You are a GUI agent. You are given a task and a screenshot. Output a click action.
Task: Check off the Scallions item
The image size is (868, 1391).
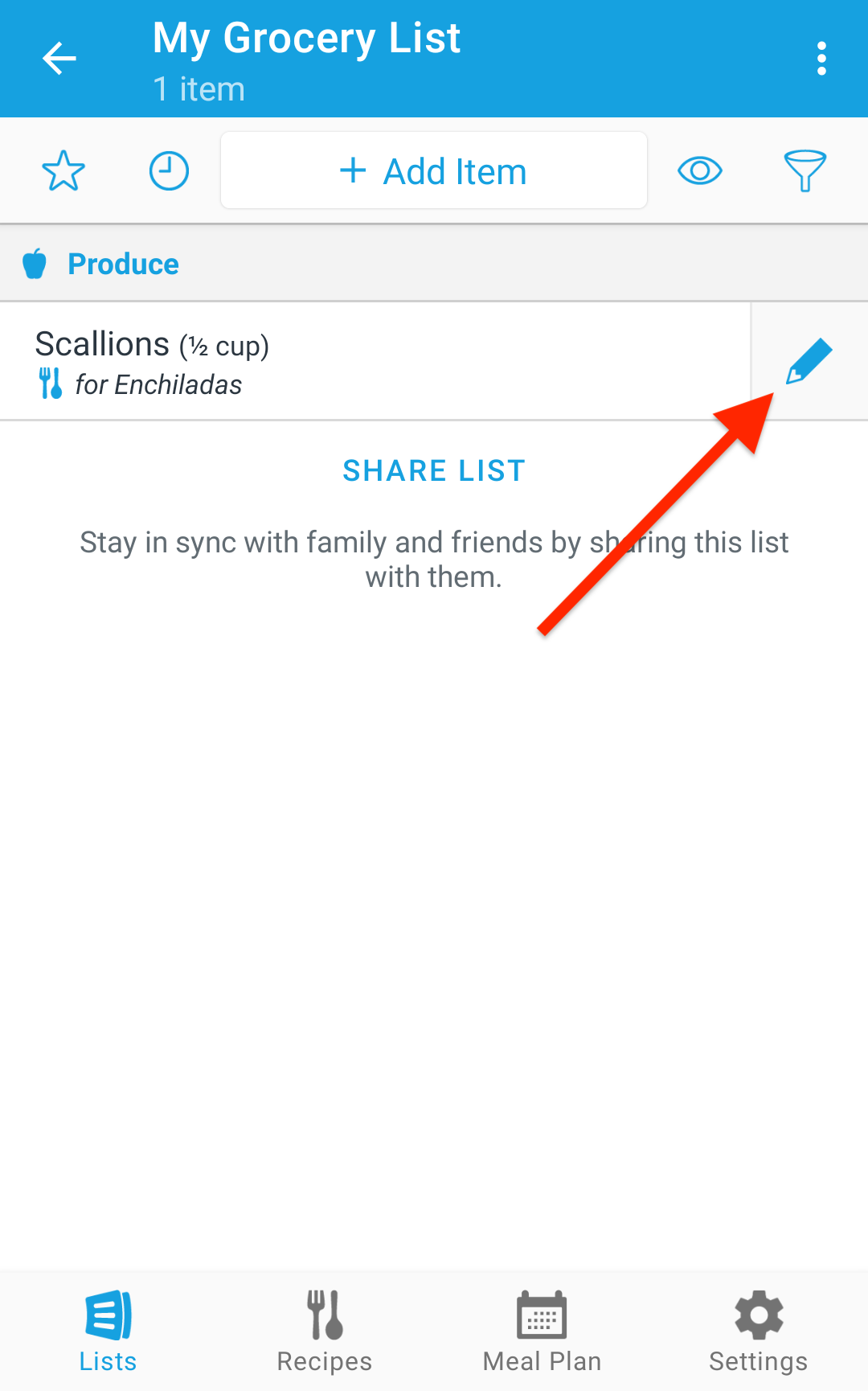(x=375, y=361)
